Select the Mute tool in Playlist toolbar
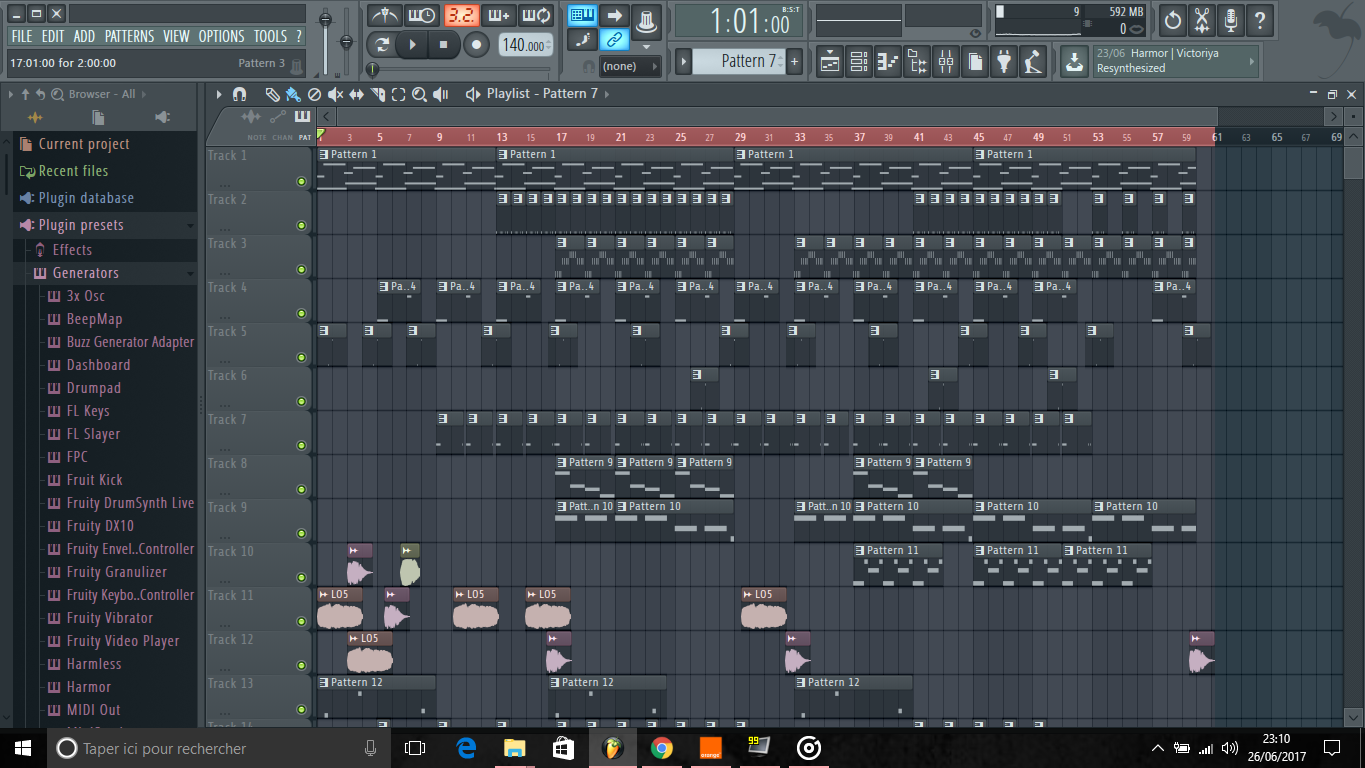This screenshot has height=768, width=1365. click(335, 94)
